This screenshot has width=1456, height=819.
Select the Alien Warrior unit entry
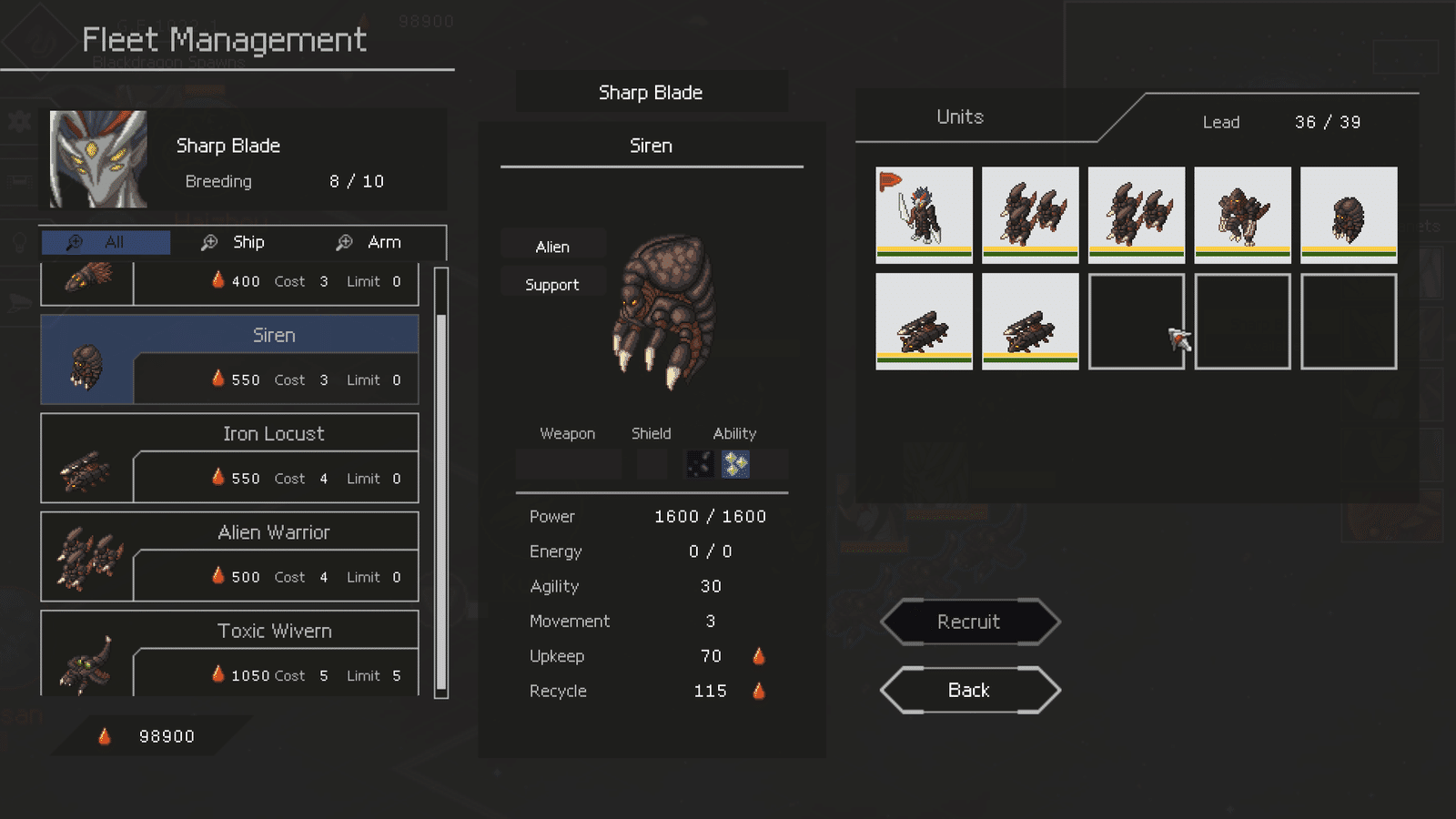click(229, 557)
